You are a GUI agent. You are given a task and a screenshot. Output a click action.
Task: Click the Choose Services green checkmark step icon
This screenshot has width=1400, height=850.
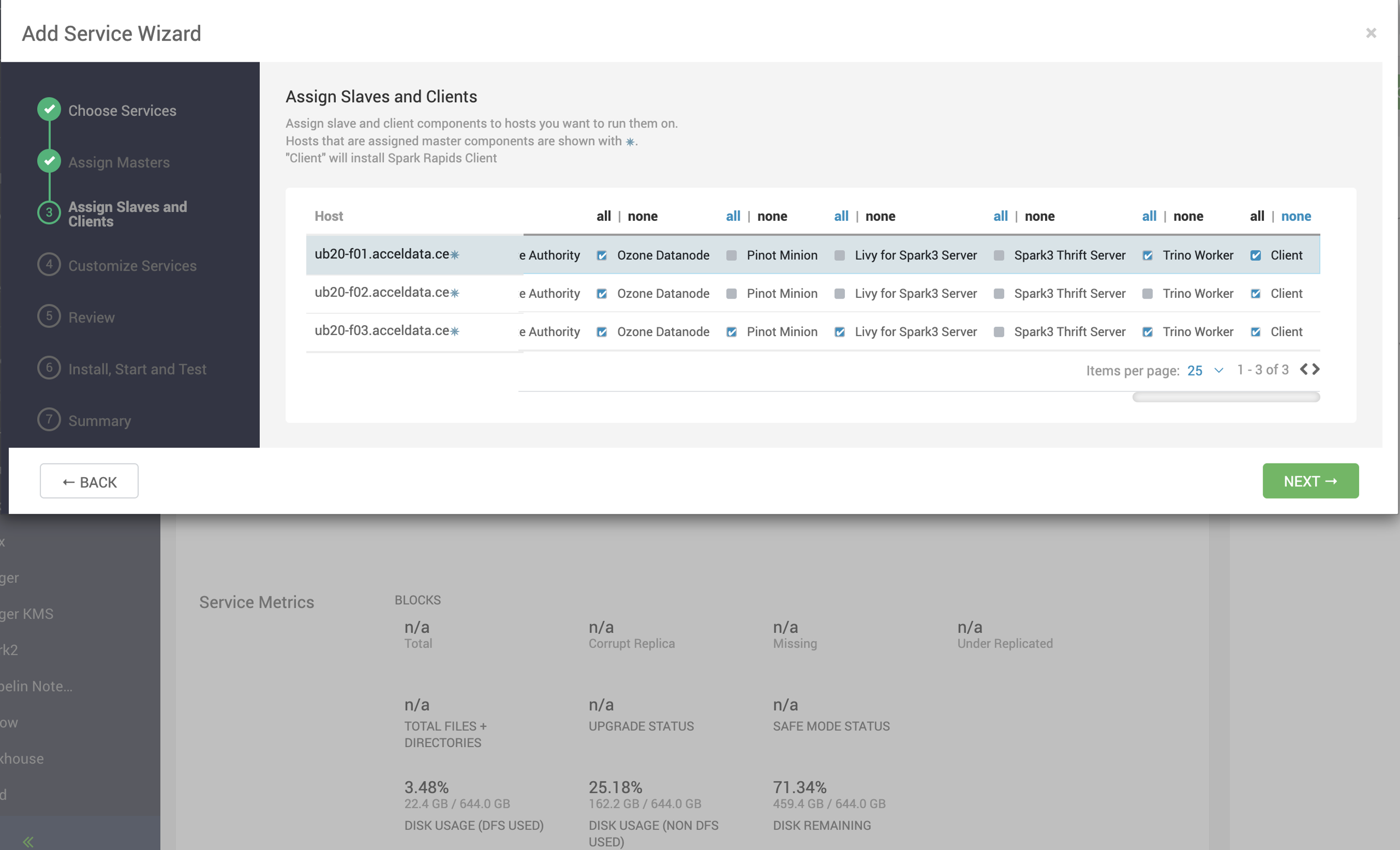[49, 109]
